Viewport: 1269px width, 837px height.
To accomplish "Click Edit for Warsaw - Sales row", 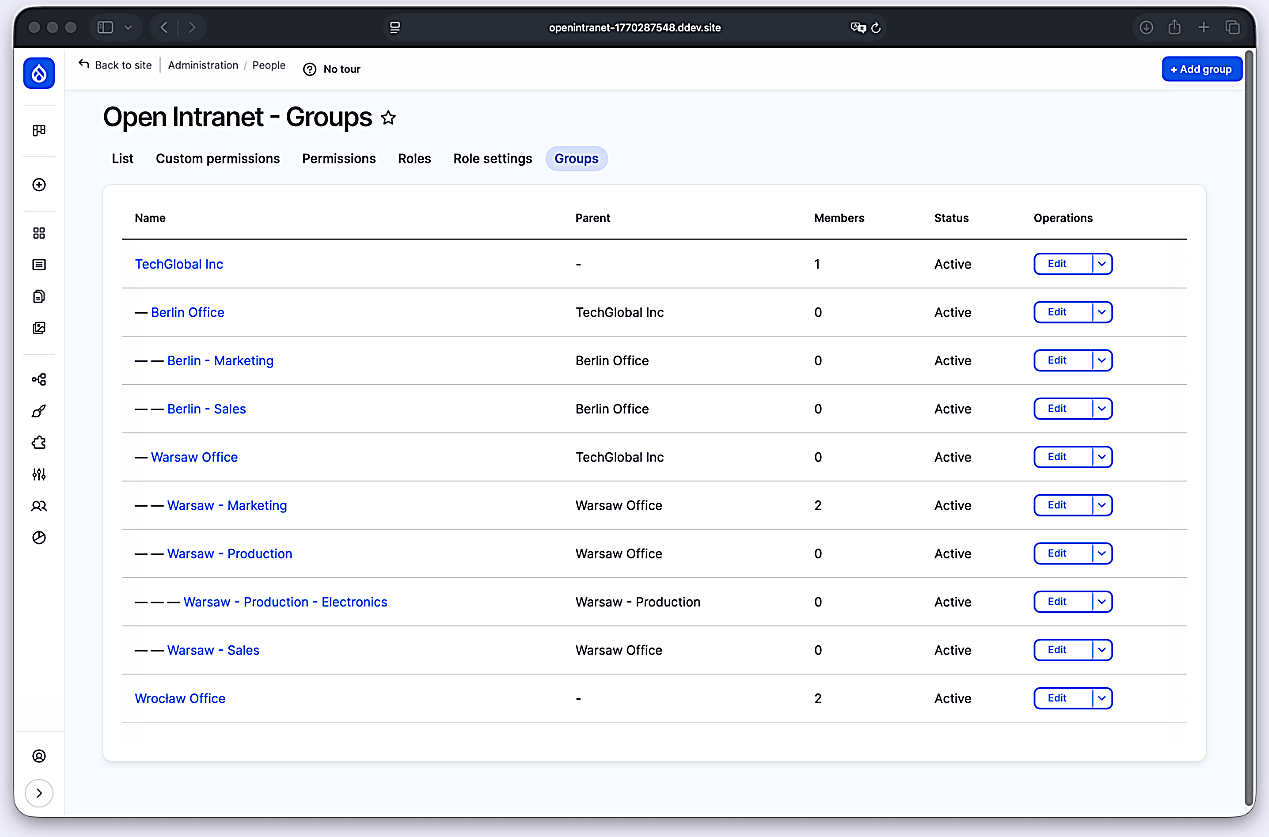I will (1062, 650).
